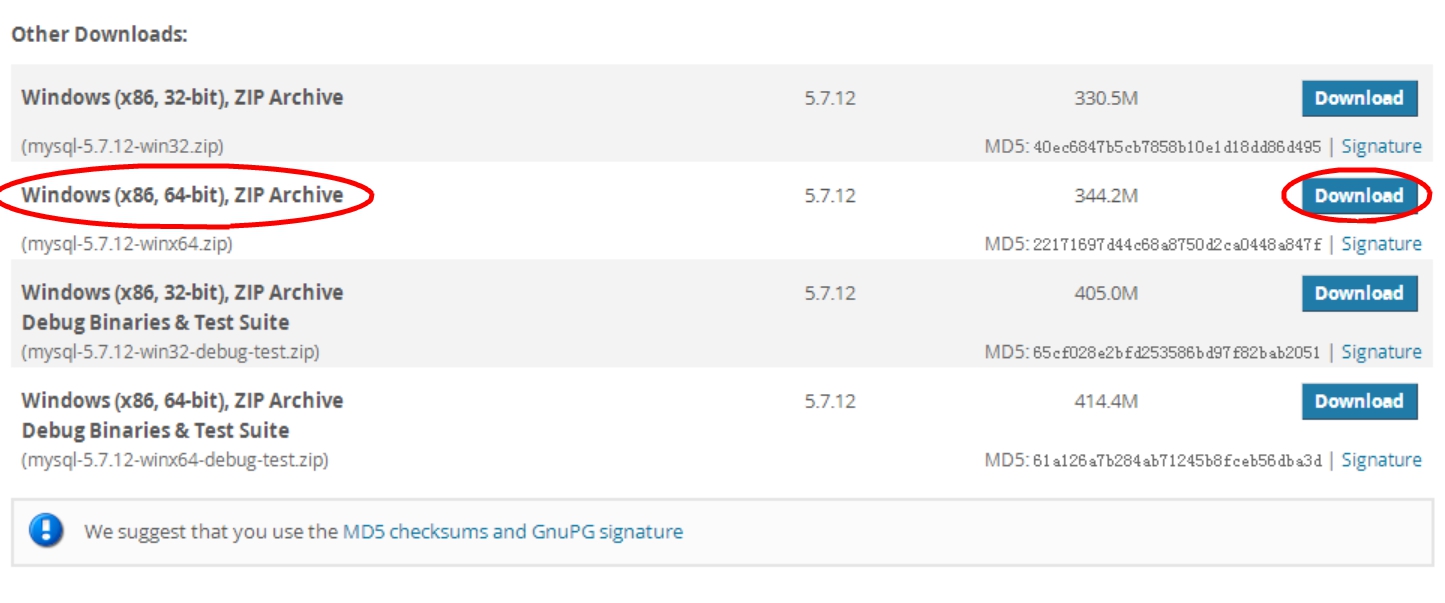Open MD5 checksums and GnuPG signature link

[513, 532]
